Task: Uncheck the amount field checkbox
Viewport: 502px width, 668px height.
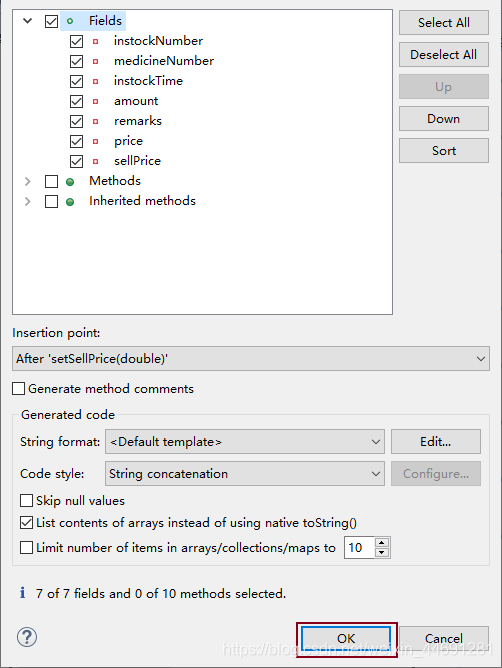Action: pyautogui.click(x=76, y=101)
